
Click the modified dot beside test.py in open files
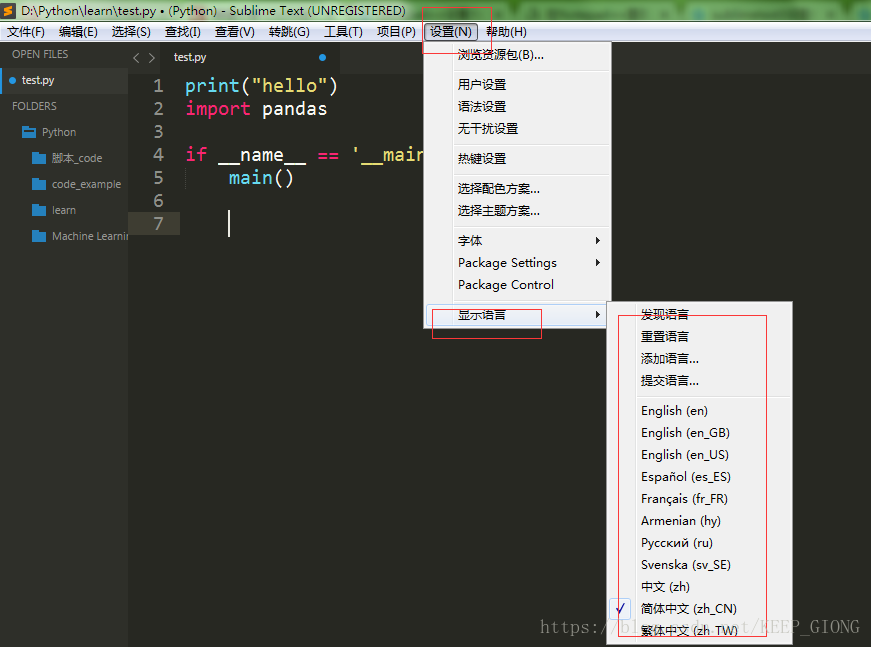tap(12, 81)
